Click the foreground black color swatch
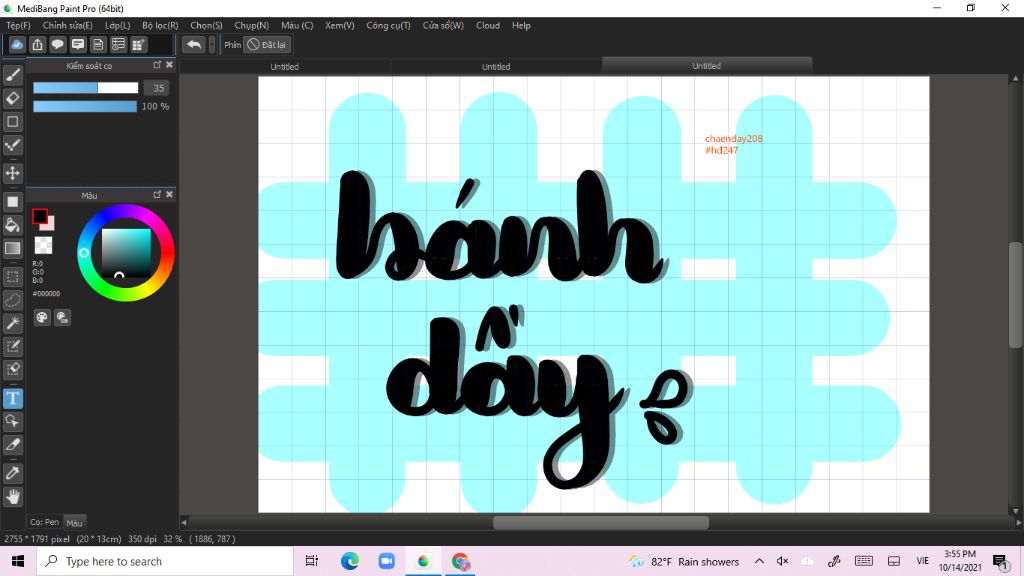 39,216
